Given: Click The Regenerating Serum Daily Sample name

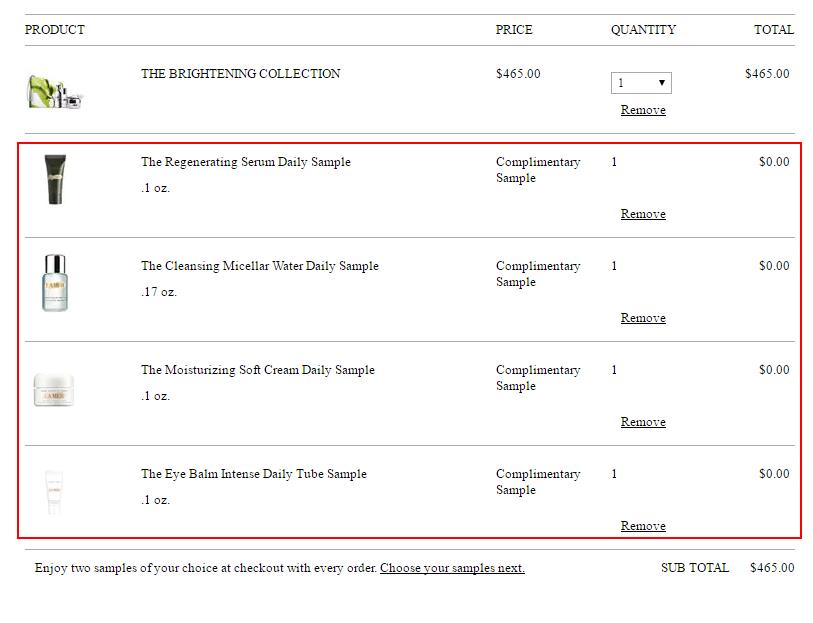Looking at the screenshot, I should (x=245, y=162).
